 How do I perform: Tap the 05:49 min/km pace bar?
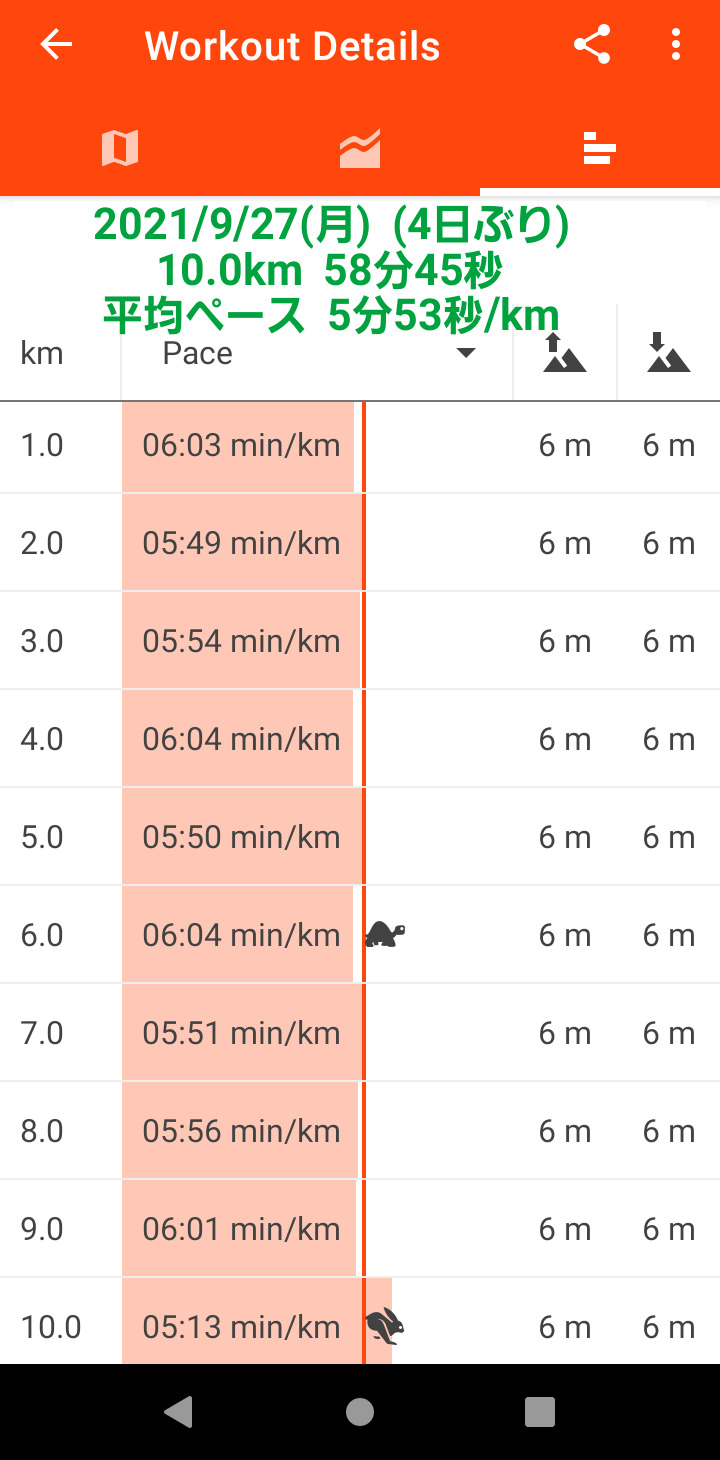tap(241, 543)
